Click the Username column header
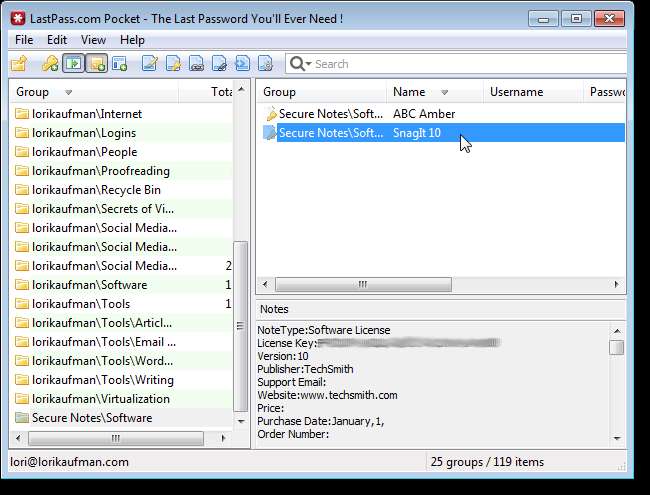 coord(533,92)
